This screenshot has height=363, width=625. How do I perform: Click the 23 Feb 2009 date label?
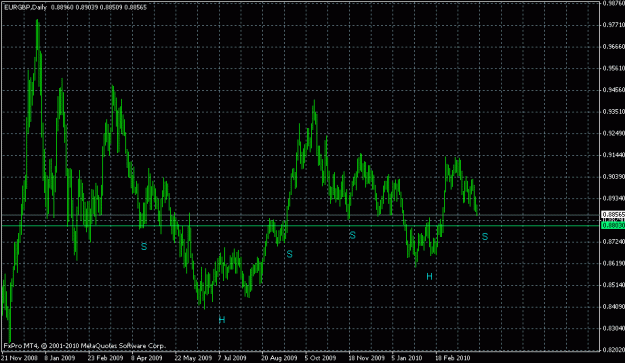coord(105,358)
